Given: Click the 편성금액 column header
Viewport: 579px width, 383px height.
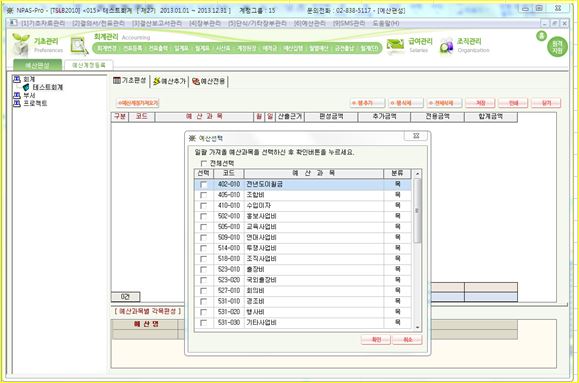Looking at the screenshot, I should click(x=331, y=117).
